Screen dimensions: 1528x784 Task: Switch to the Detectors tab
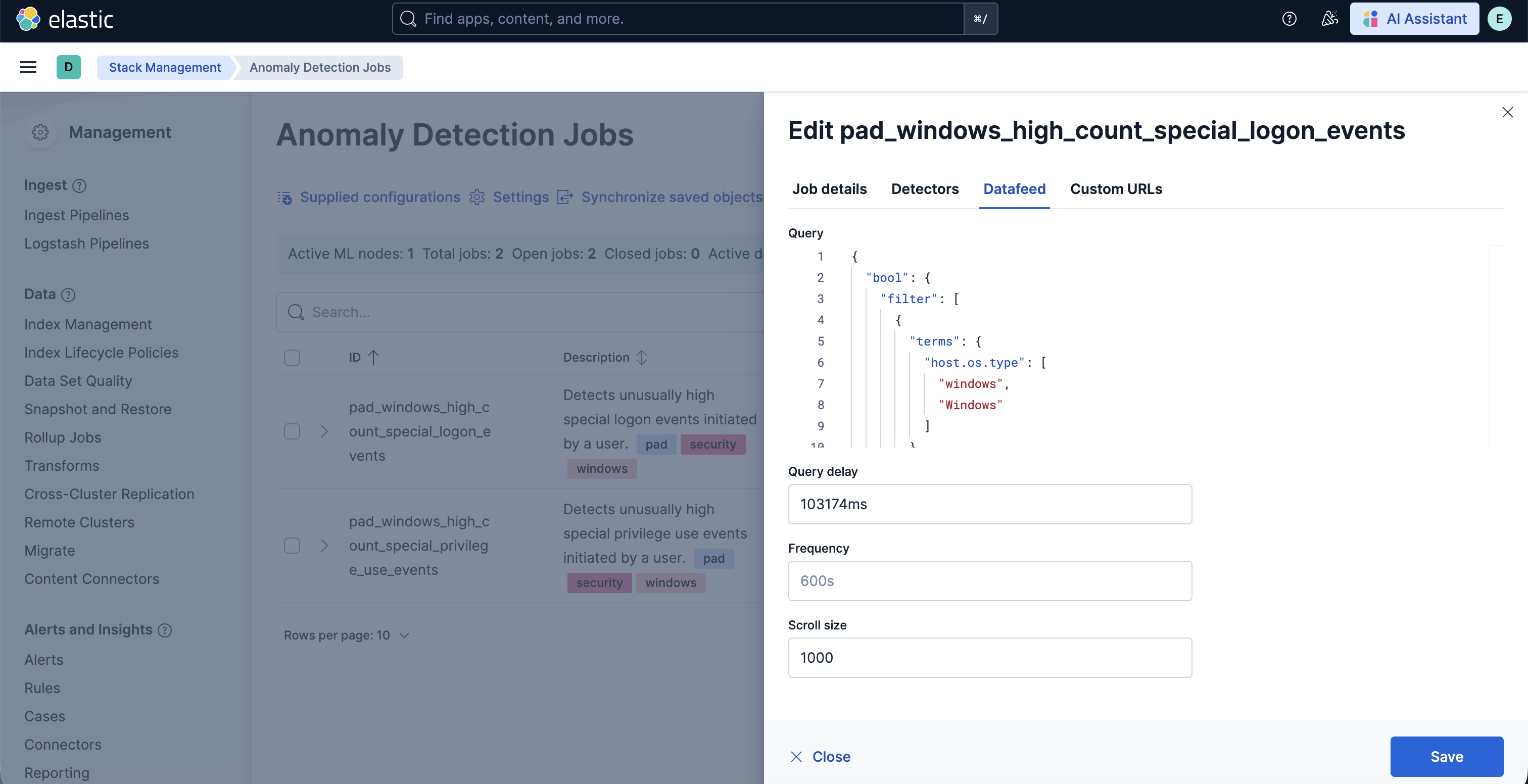click(x=925, y=188)
